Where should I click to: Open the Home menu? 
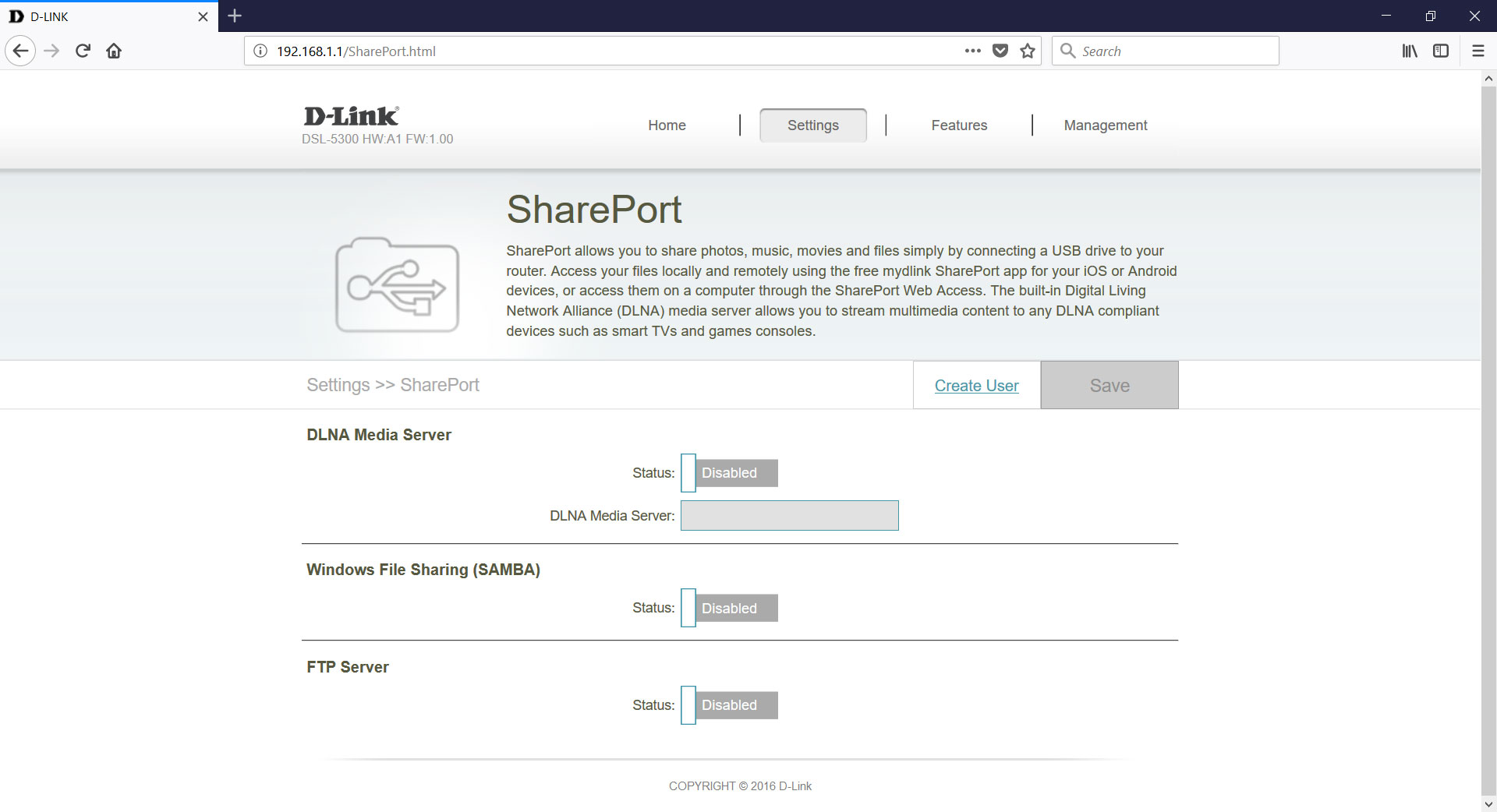(667, 125)
